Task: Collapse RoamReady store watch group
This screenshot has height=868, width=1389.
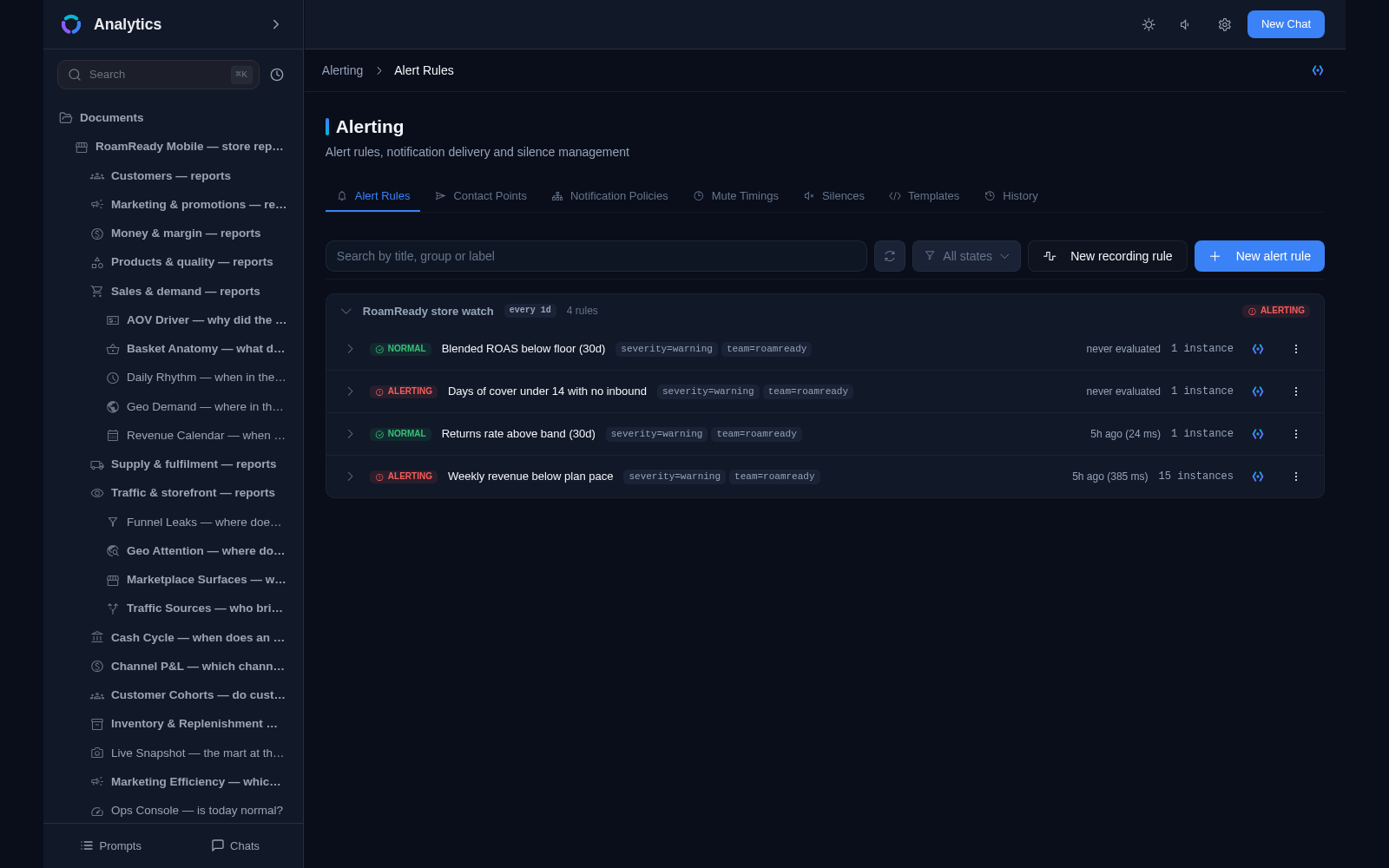Action: (x=346, y=311)
